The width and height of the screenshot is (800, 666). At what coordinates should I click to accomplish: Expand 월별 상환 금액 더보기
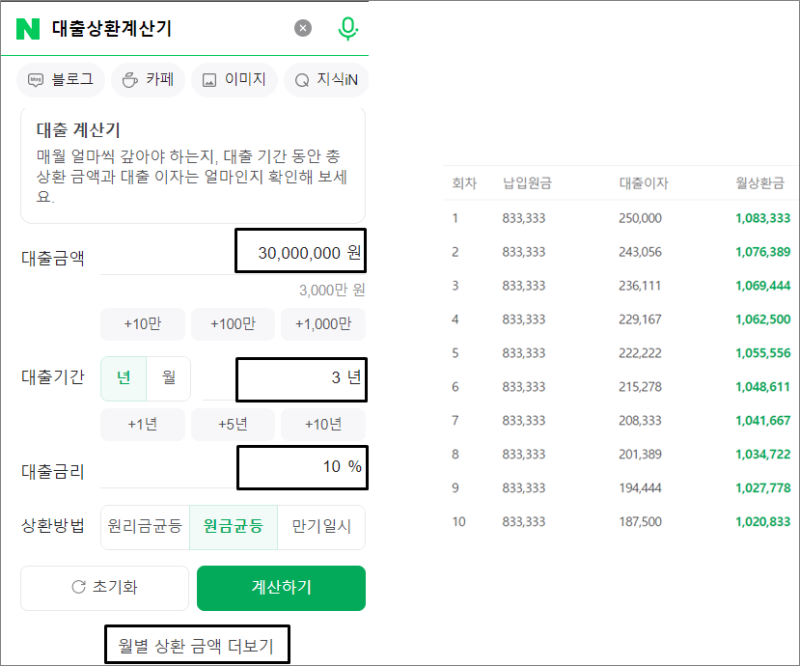click(x=196, y=645)
